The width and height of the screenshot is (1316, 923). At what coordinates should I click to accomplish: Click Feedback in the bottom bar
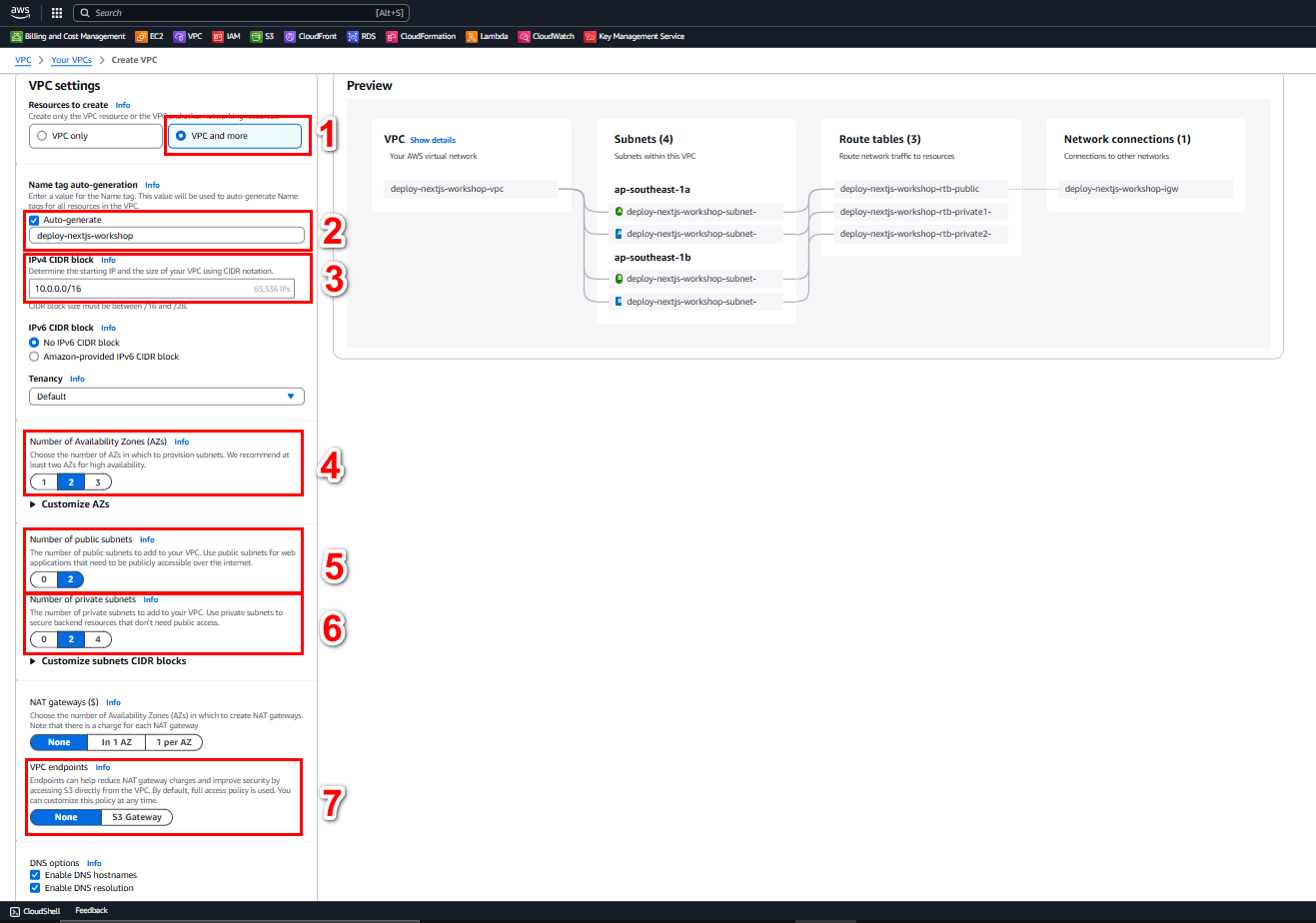[91, 911]
